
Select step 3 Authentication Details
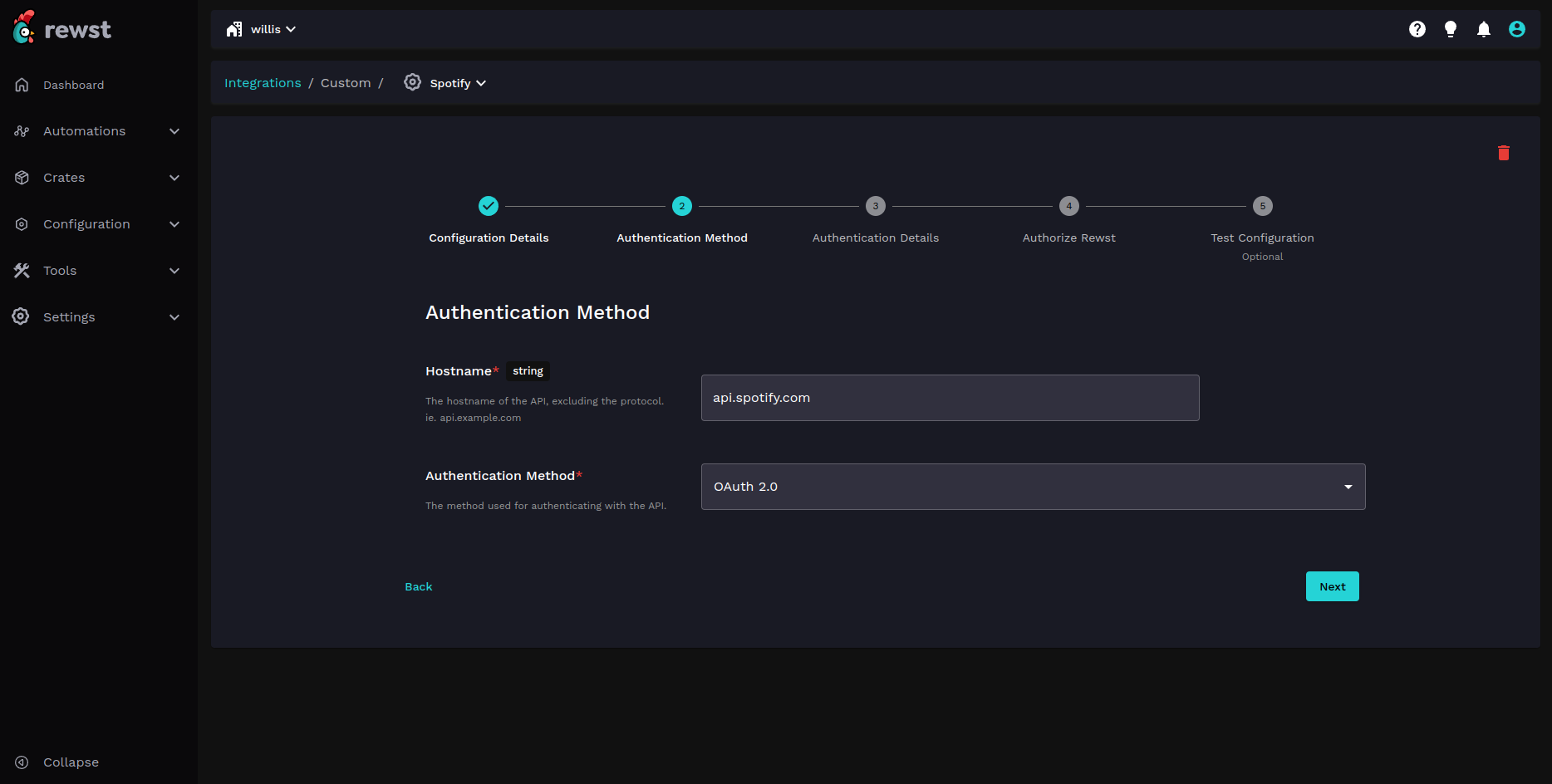tap(875, 206)
